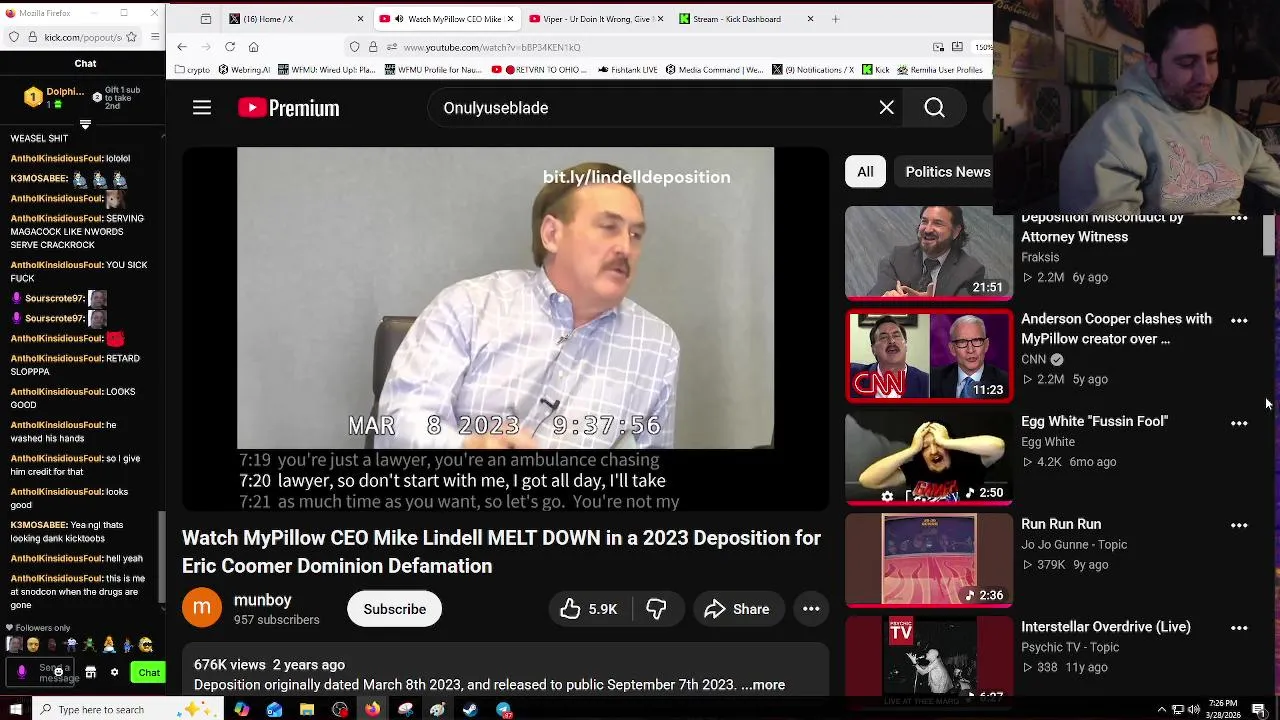Open the emoji picker in Kick chat
This screenshot has height=720, width=1280.
(x=58, y=672)
